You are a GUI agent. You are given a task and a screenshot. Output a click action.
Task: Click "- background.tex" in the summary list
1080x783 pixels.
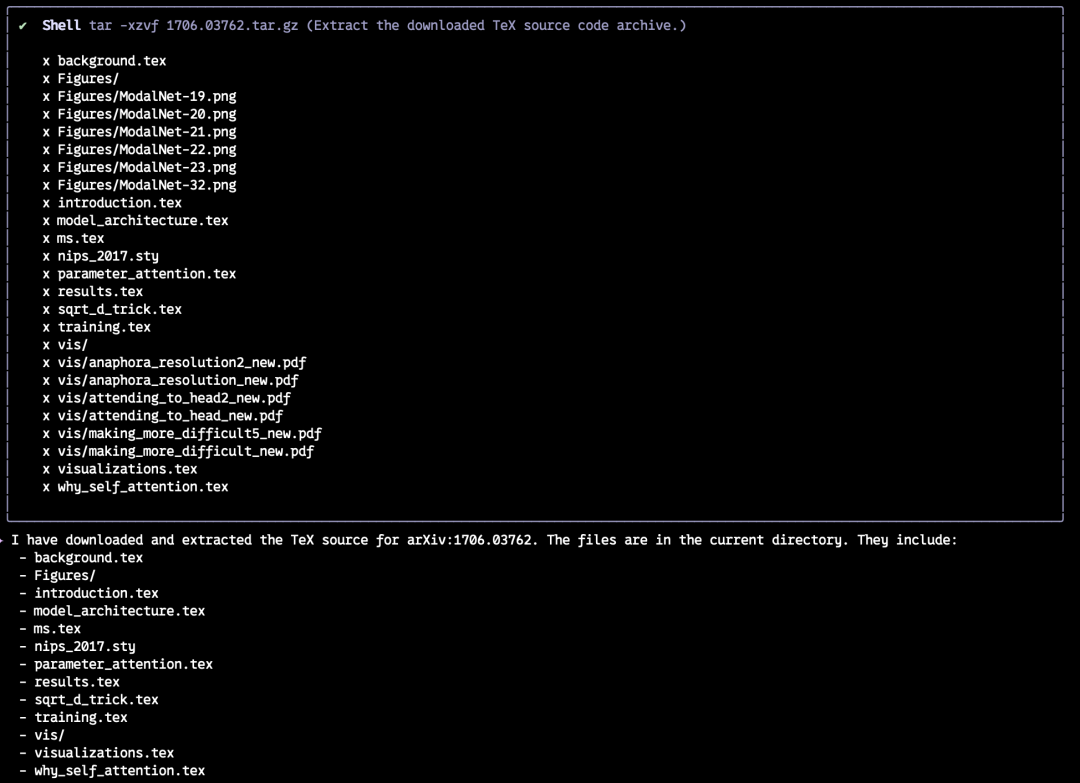point(81,558)
